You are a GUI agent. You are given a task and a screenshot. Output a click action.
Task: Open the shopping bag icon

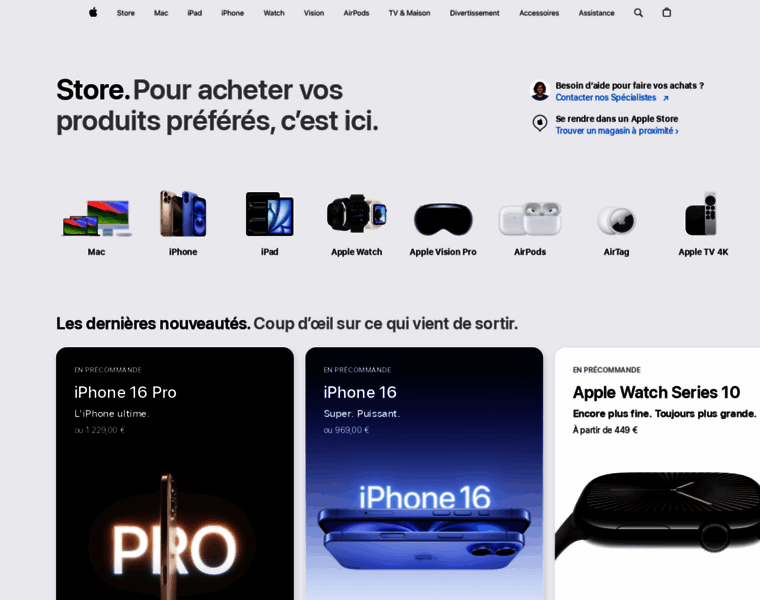pos(666,13)
